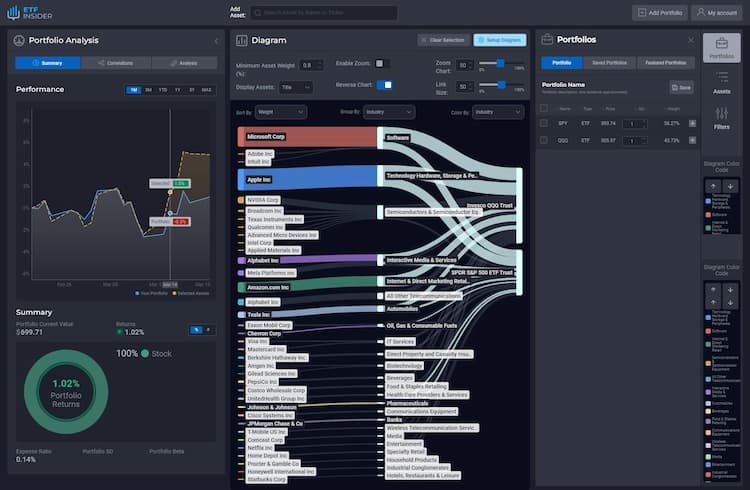Adjust the Link Size slider
Screen dimensions: 750x490
coord(501,85)
